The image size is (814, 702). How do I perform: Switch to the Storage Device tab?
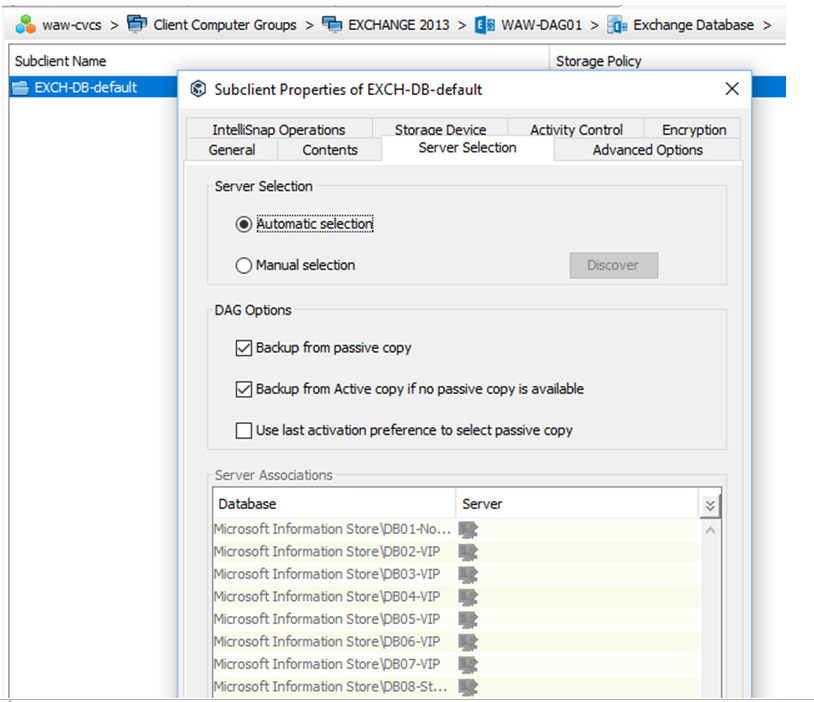(x=440, y=129)
